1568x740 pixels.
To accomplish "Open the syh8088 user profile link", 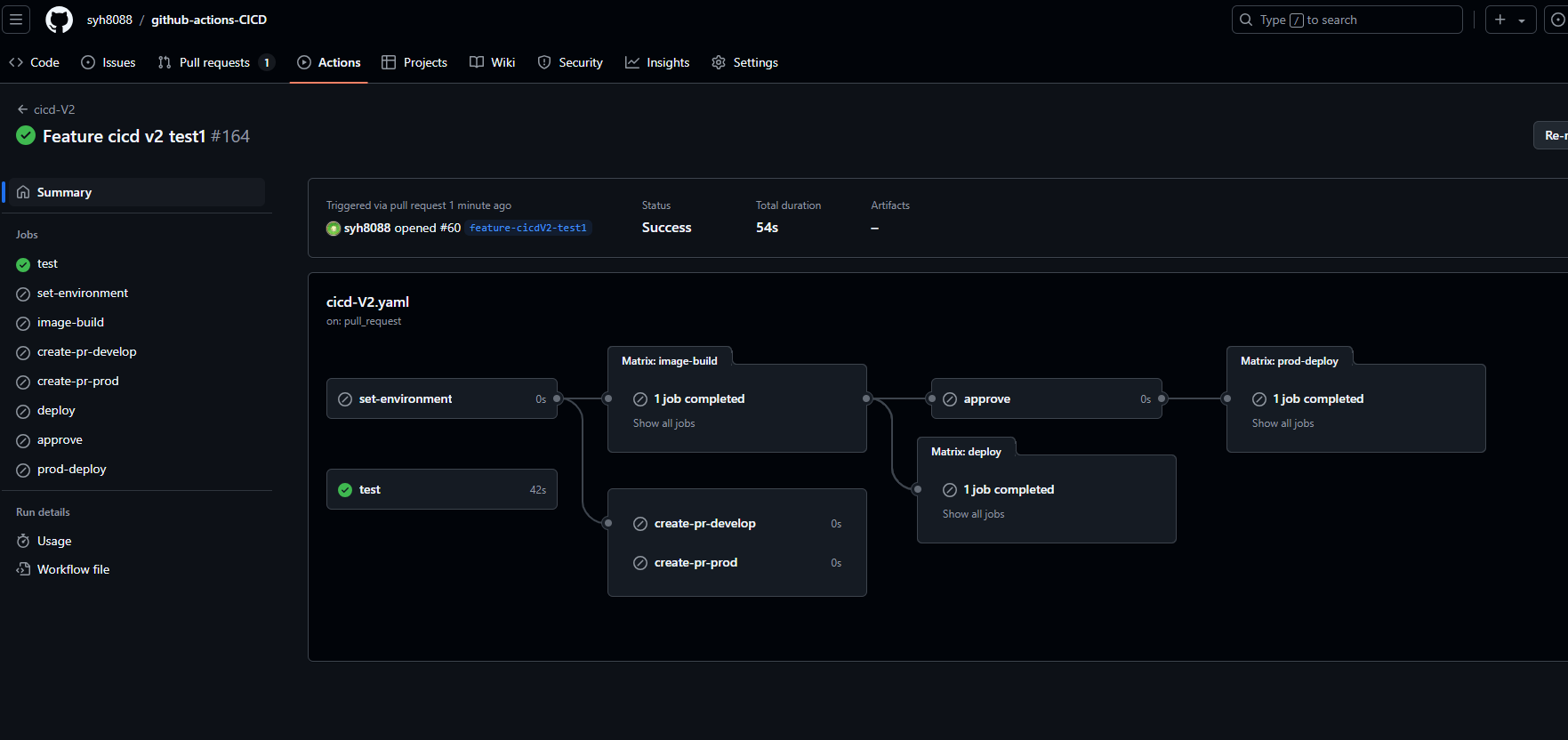I will tap(109, 20).
